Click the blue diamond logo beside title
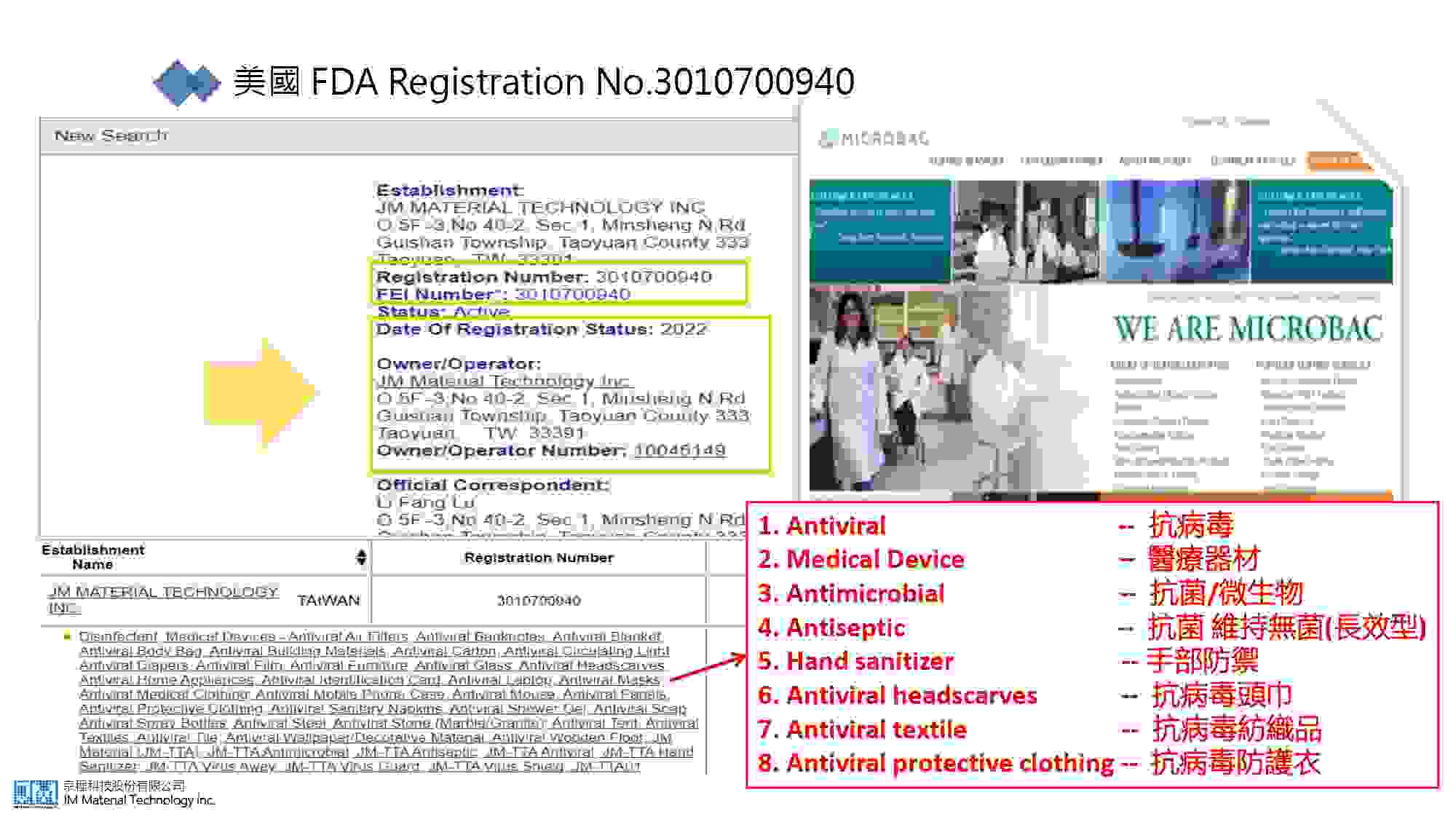Image resolution: width=1456 pixels, height=819 pixels. [186, 82]
